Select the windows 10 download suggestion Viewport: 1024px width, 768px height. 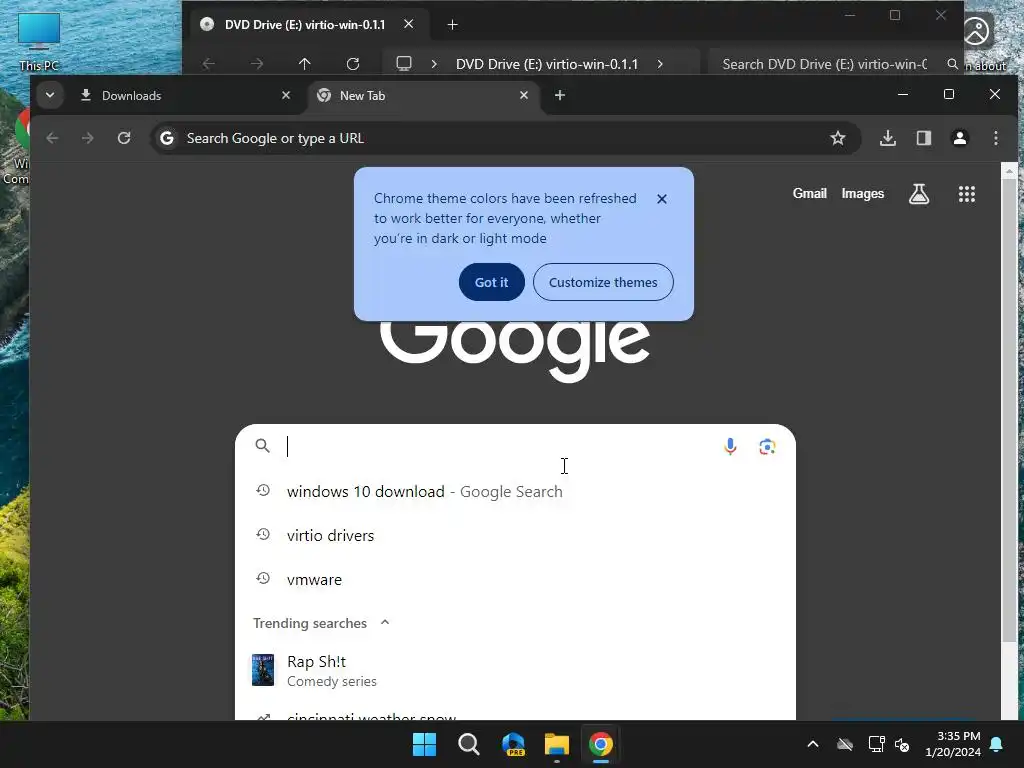coord(515,491)
